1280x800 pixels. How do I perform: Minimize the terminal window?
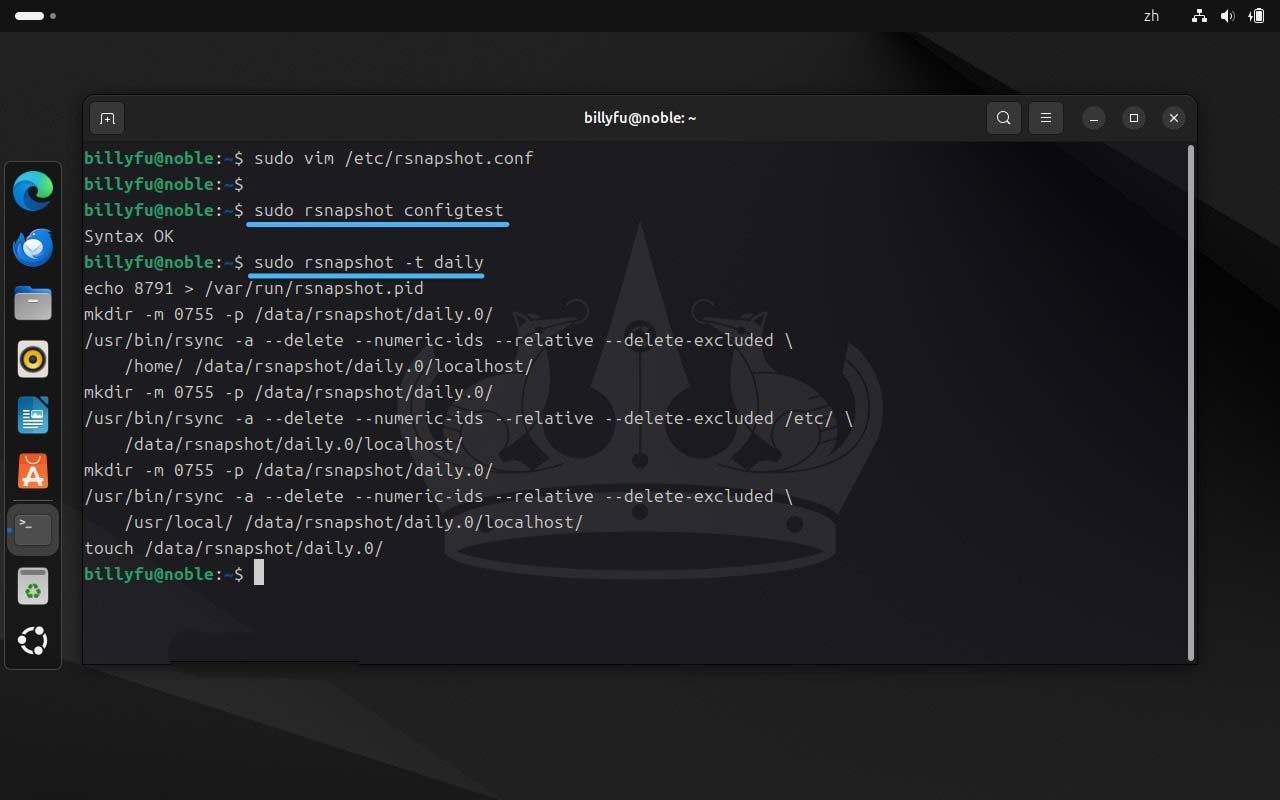pos(1094,118)
